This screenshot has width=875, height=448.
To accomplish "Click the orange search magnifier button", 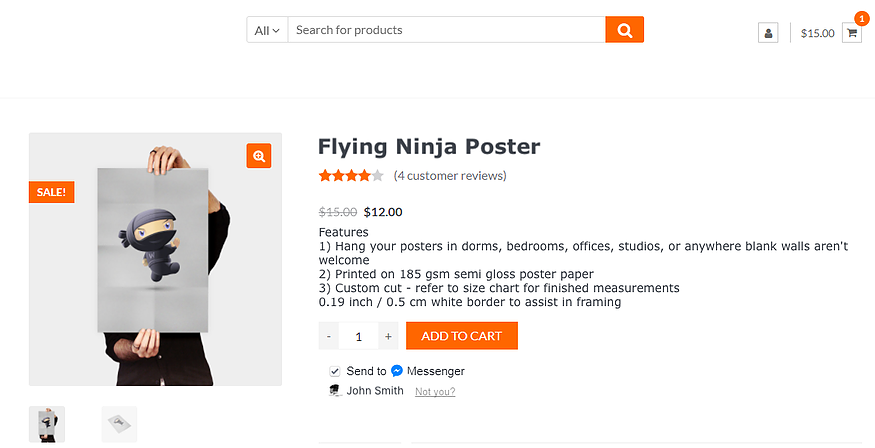I will tap(624, 30).
